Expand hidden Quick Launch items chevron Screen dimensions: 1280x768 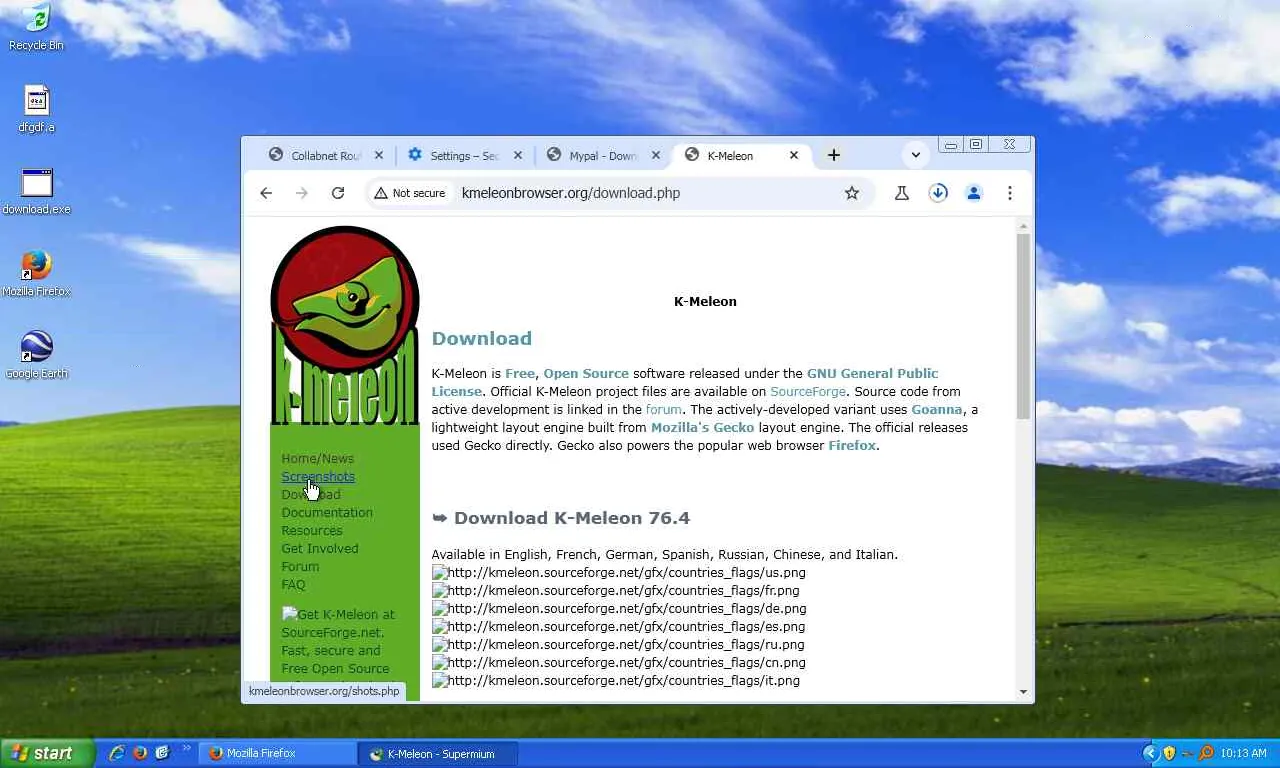point(186,749)
